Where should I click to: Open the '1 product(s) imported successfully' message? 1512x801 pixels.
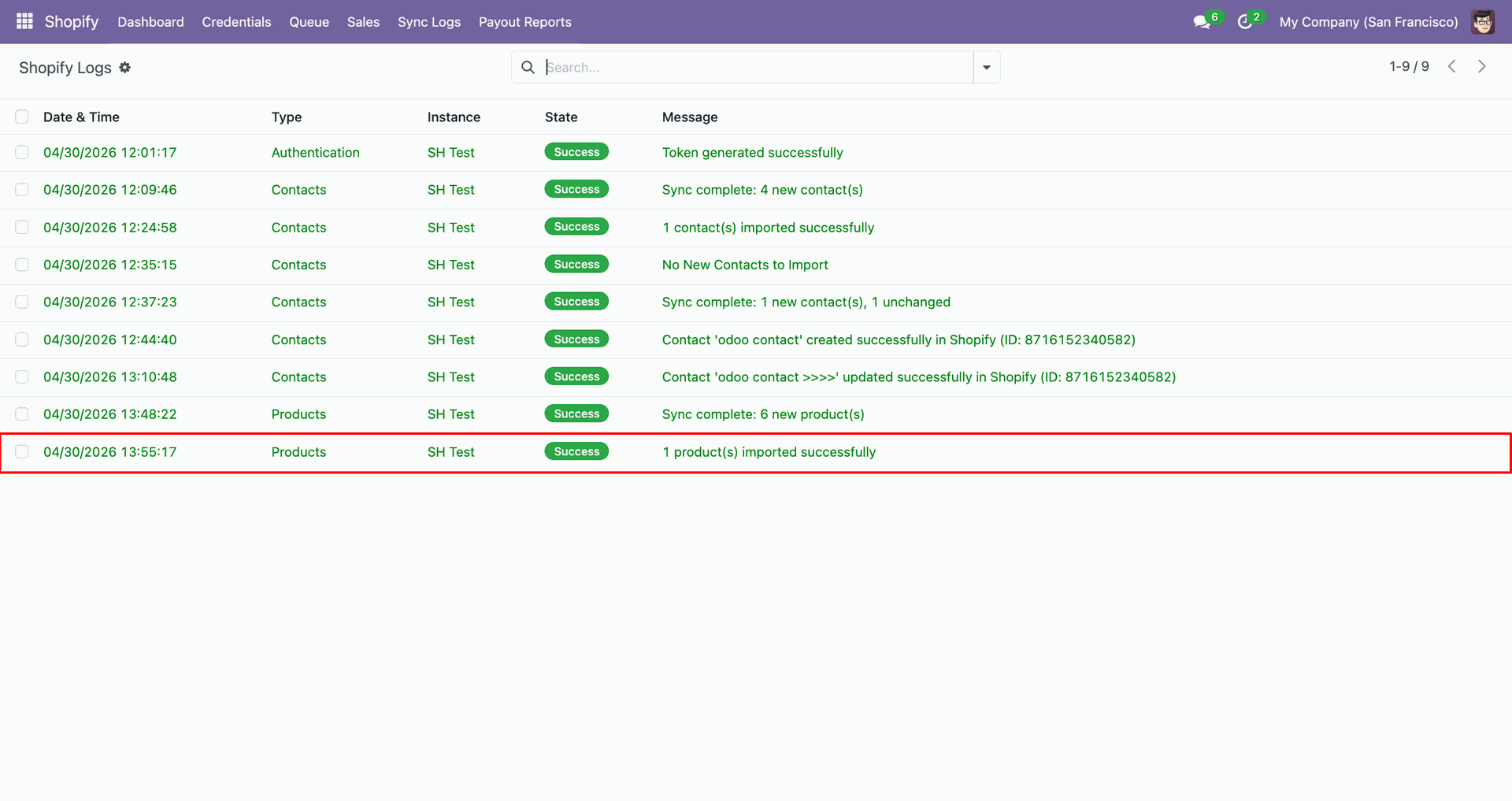click(x=769, y=452)
